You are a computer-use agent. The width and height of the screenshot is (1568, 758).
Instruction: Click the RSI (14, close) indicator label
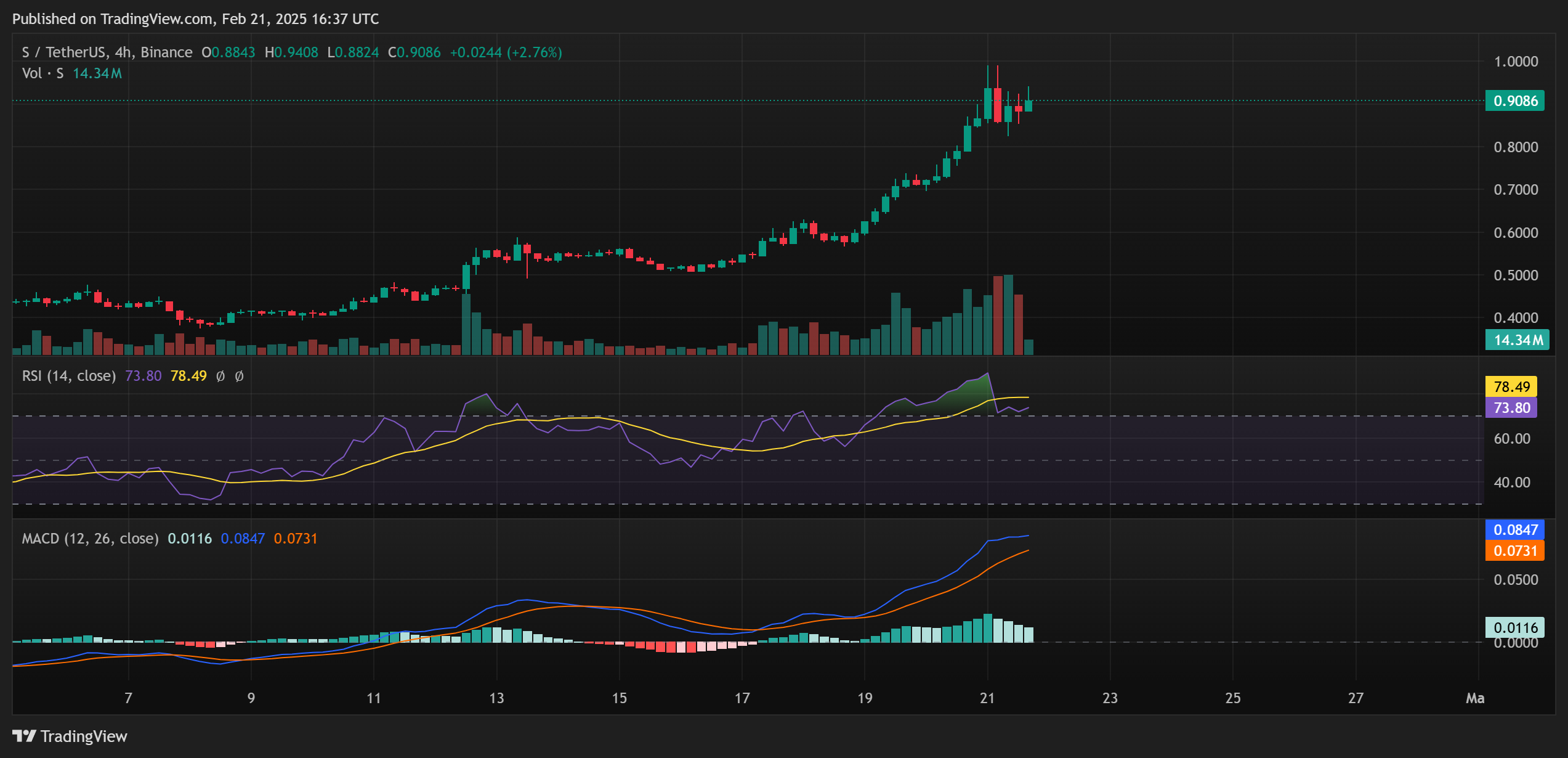tap(69, 376)
